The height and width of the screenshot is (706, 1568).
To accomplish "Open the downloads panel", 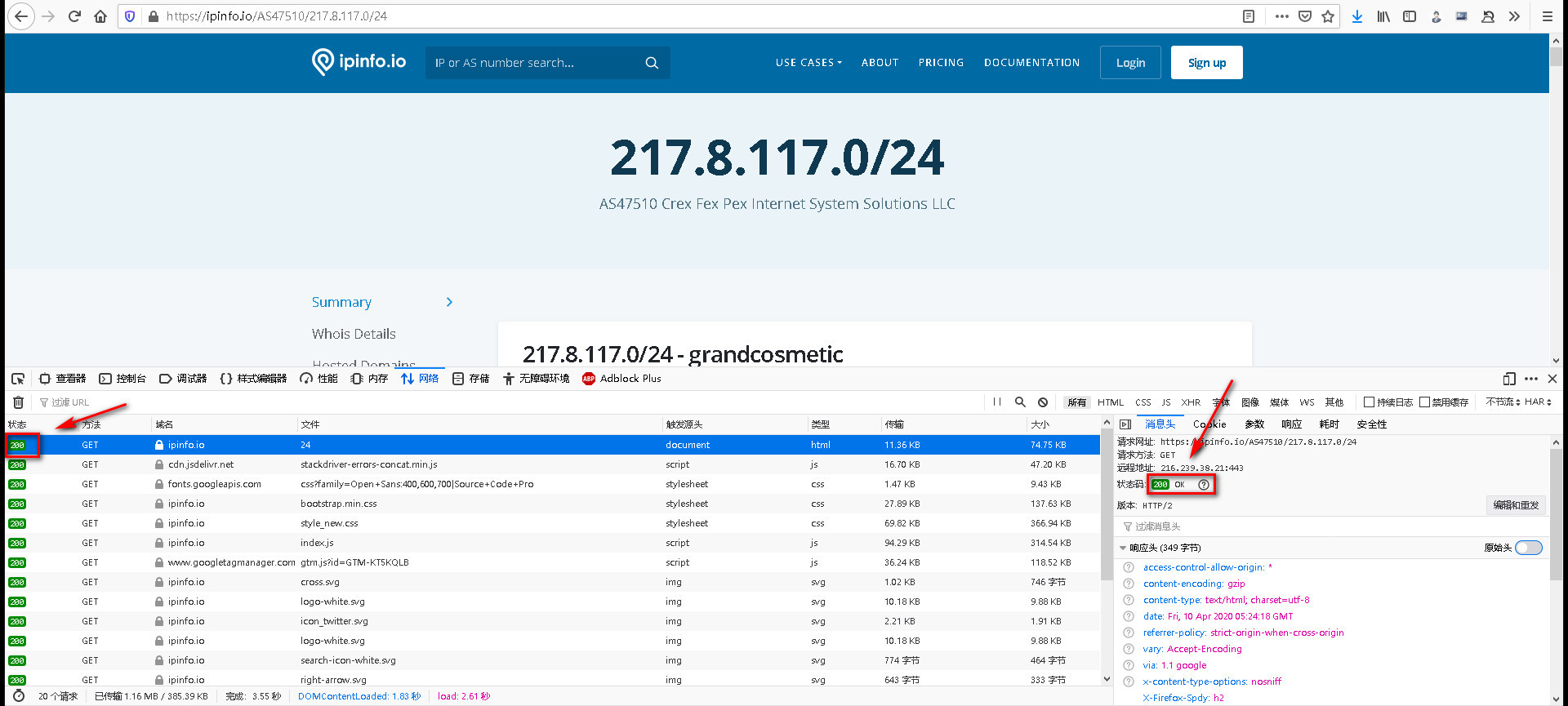I will (x=1357, y=16).
